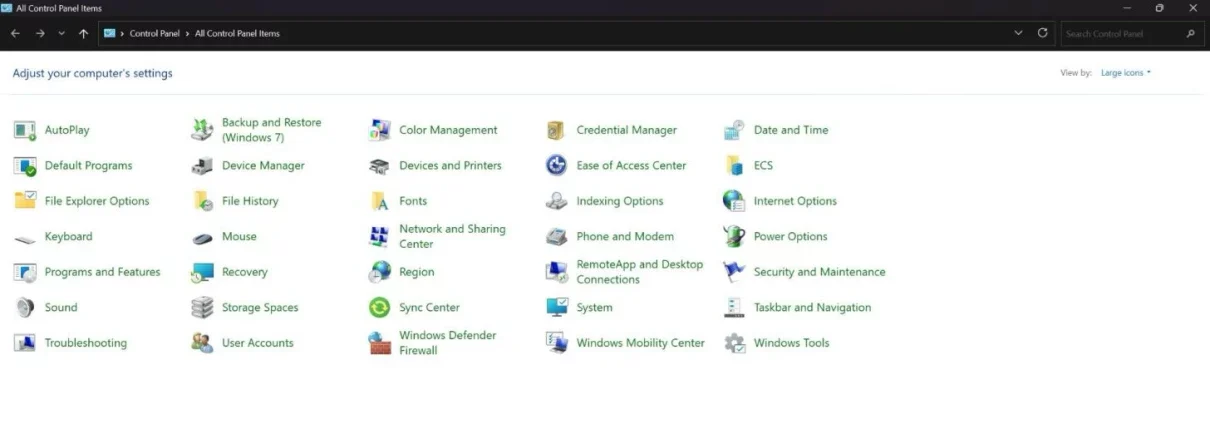Screen dimensions: 1210x438
Task: Click the search magnifier icon
Action: click(x=1190, y=33)
